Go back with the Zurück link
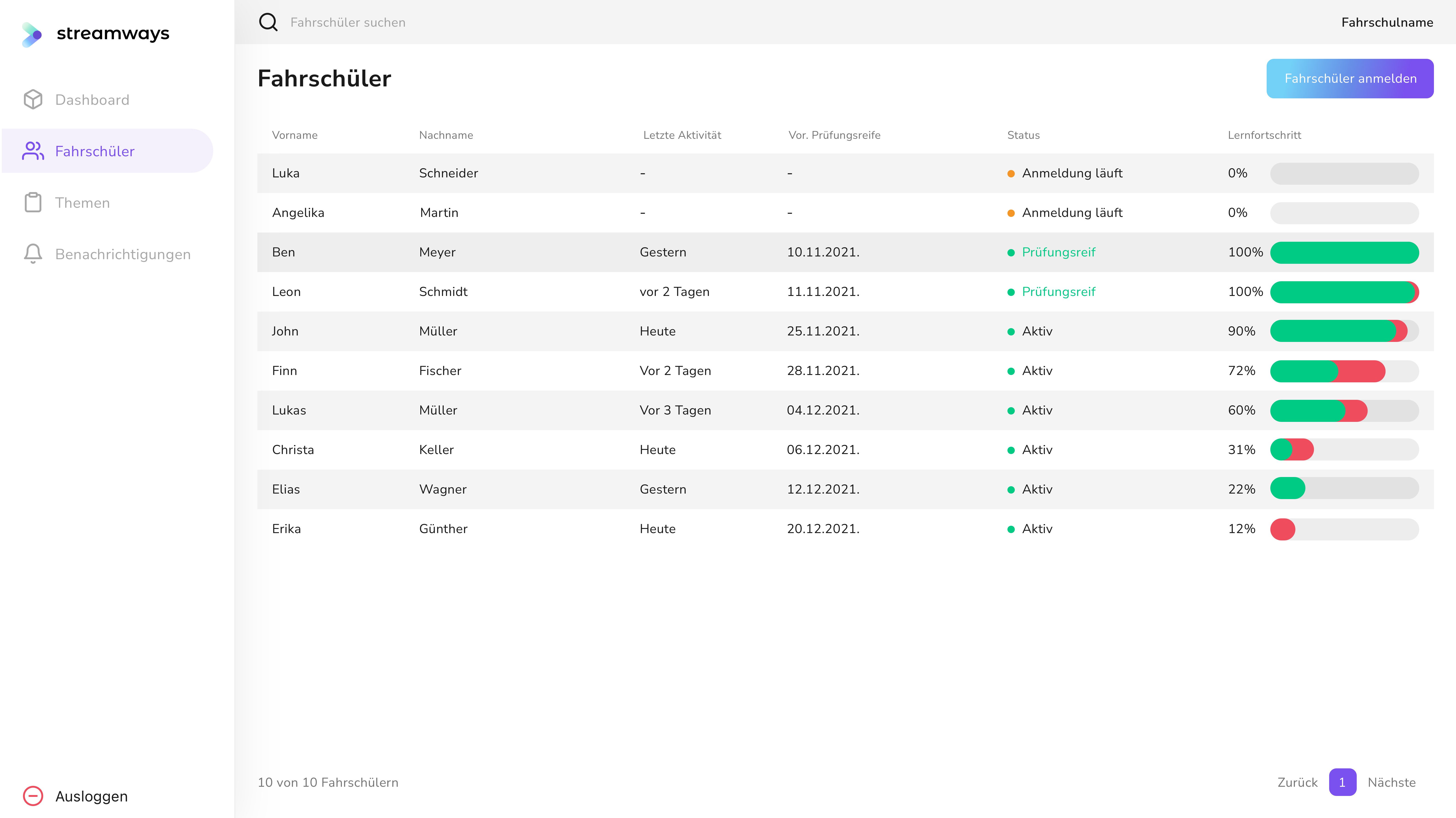This screenshot has width=1456, height=818. [1297, 782]
